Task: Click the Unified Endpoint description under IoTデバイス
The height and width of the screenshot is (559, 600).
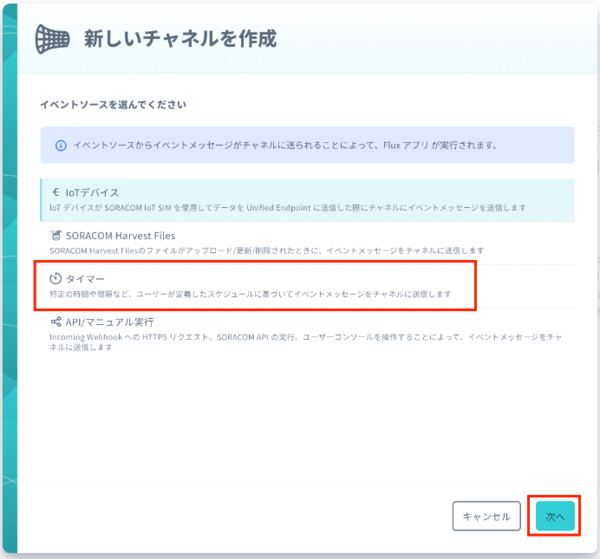Action: [x=287, y=208]
